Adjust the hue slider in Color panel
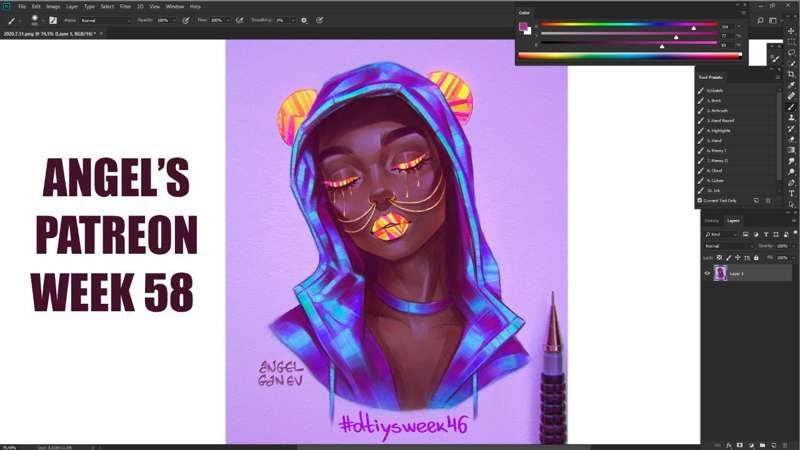Image resolution: width=800 pixels, height=450 pixels. 629,24
